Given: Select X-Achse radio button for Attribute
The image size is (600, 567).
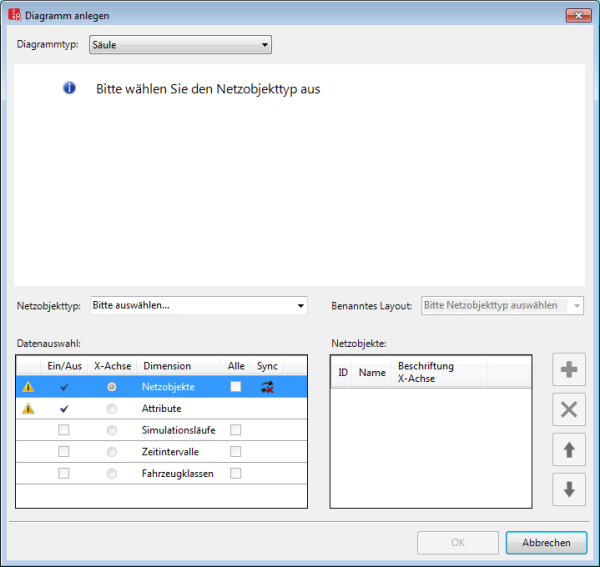Looking at the screenshot, I should point(111,408).
